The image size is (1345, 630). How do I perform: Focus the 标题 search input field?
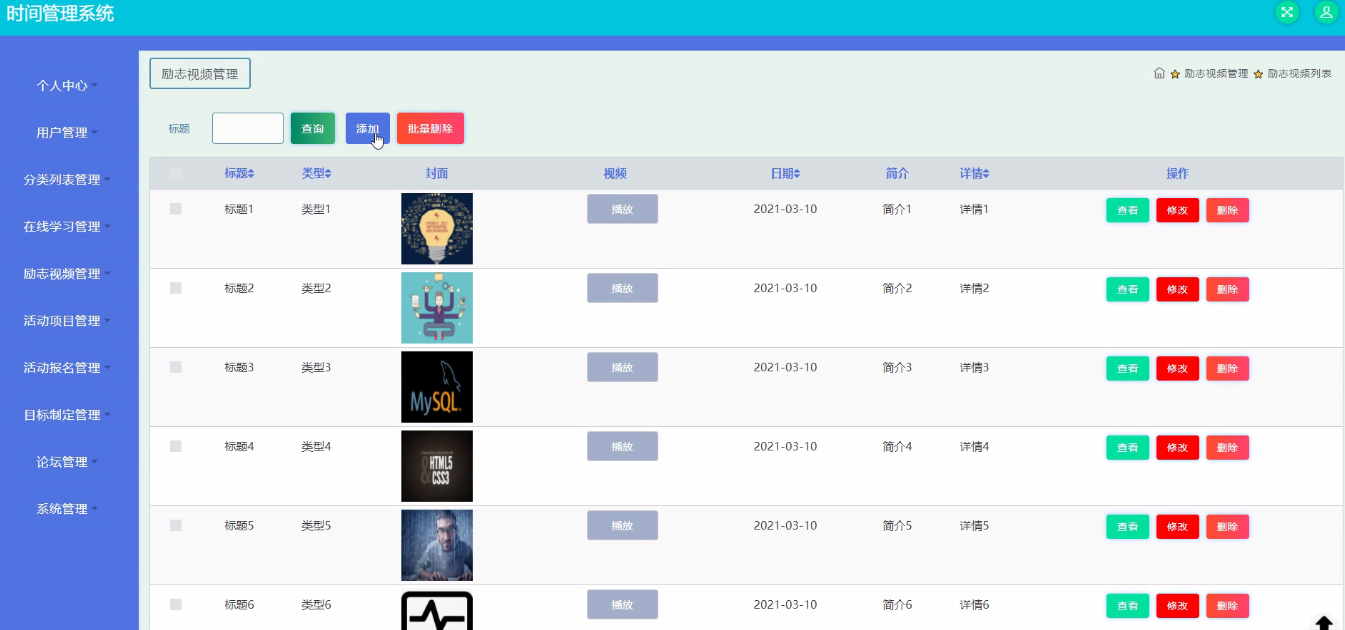click(248, 129)
